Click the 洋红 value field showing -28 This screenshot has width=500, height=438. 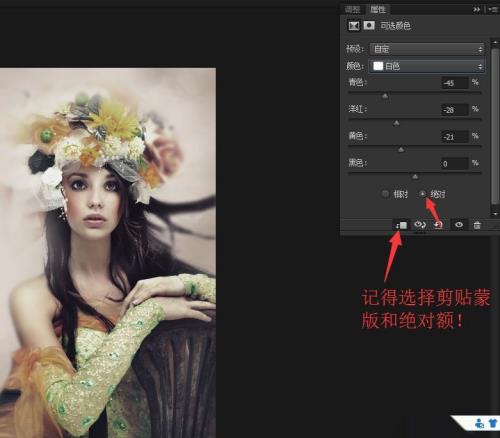pyautogui.click(x=455, y=110)
